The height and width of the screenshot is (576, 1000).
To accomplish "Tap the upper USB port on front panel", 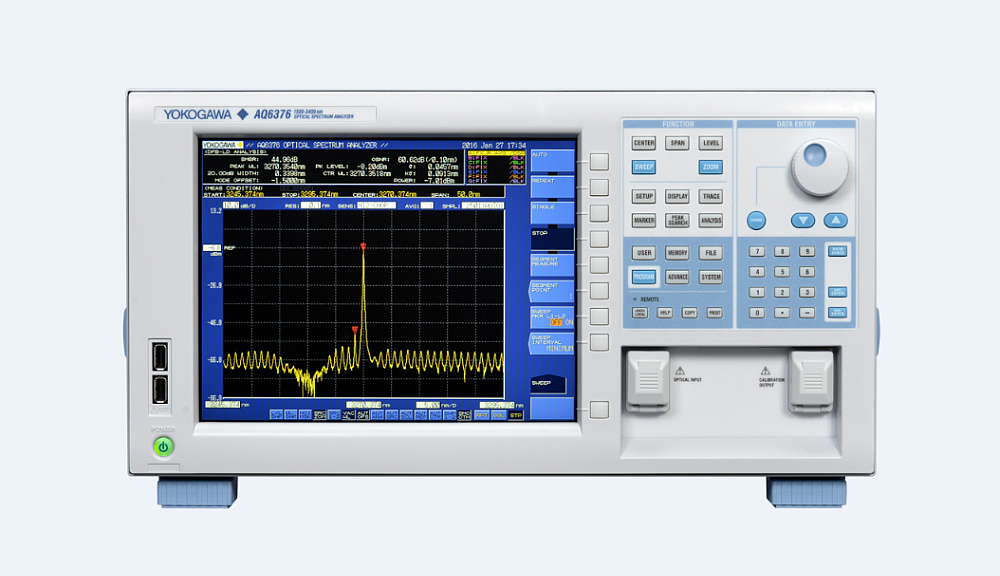I will coord(161,357).
